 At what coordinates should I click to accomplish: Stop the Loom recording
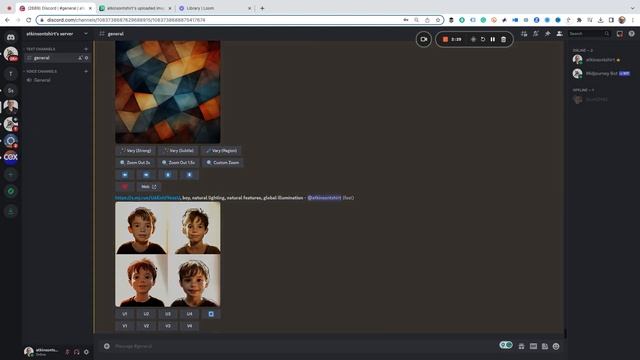(x=445, y=40)
